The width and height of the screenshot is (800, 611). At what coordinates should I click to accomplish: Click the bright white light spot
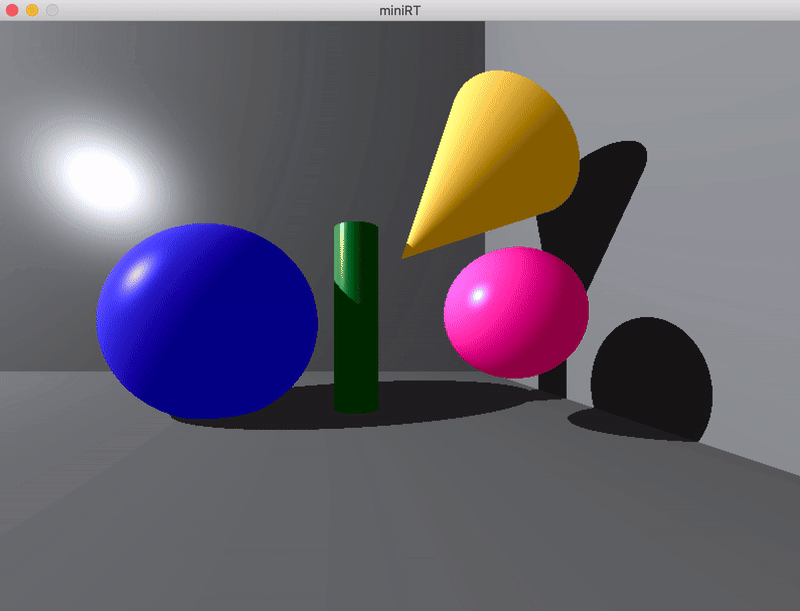point(102,181)
